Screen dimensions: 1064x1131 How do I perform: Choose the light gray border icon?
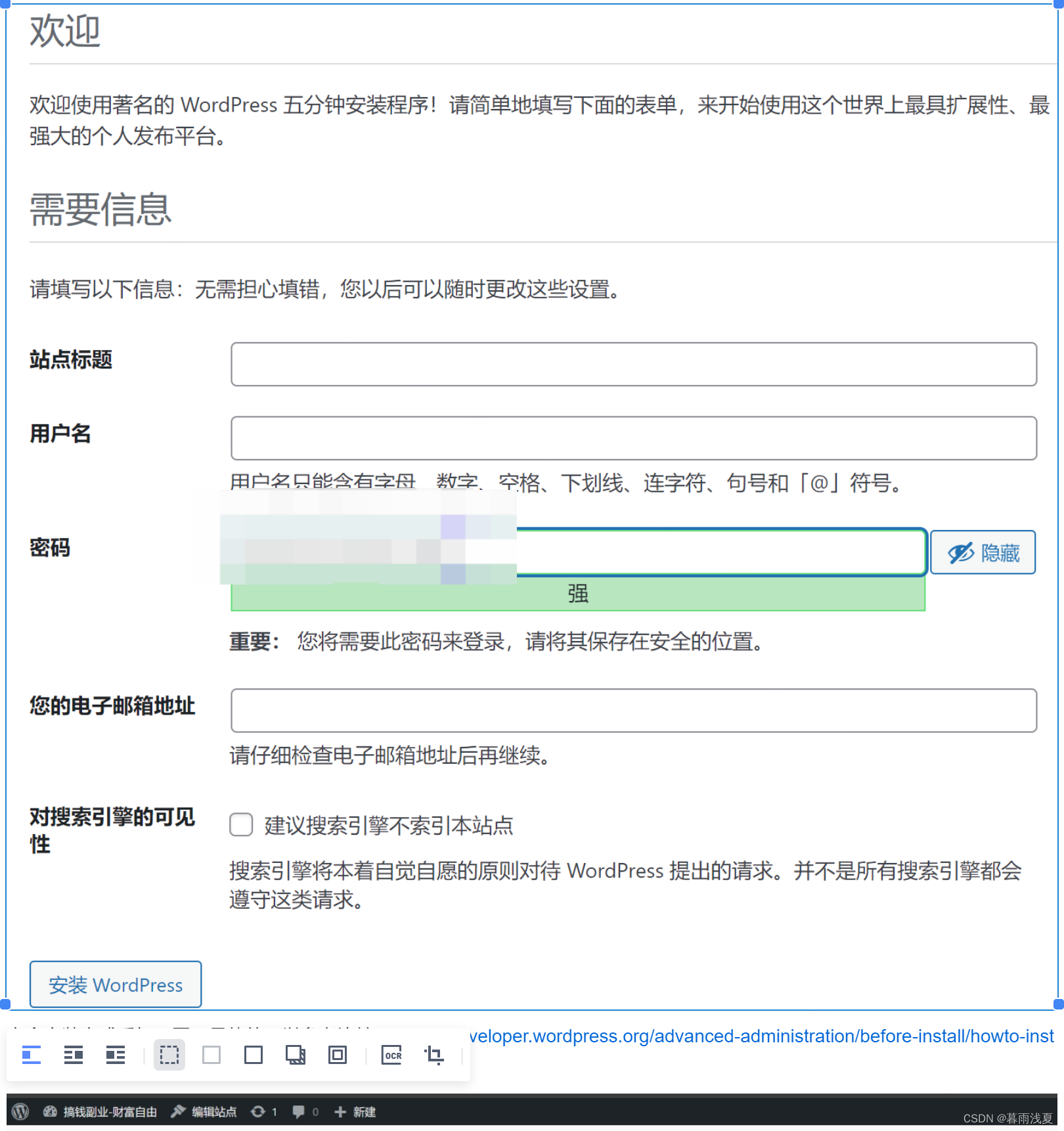click(x=211, y=1055)
